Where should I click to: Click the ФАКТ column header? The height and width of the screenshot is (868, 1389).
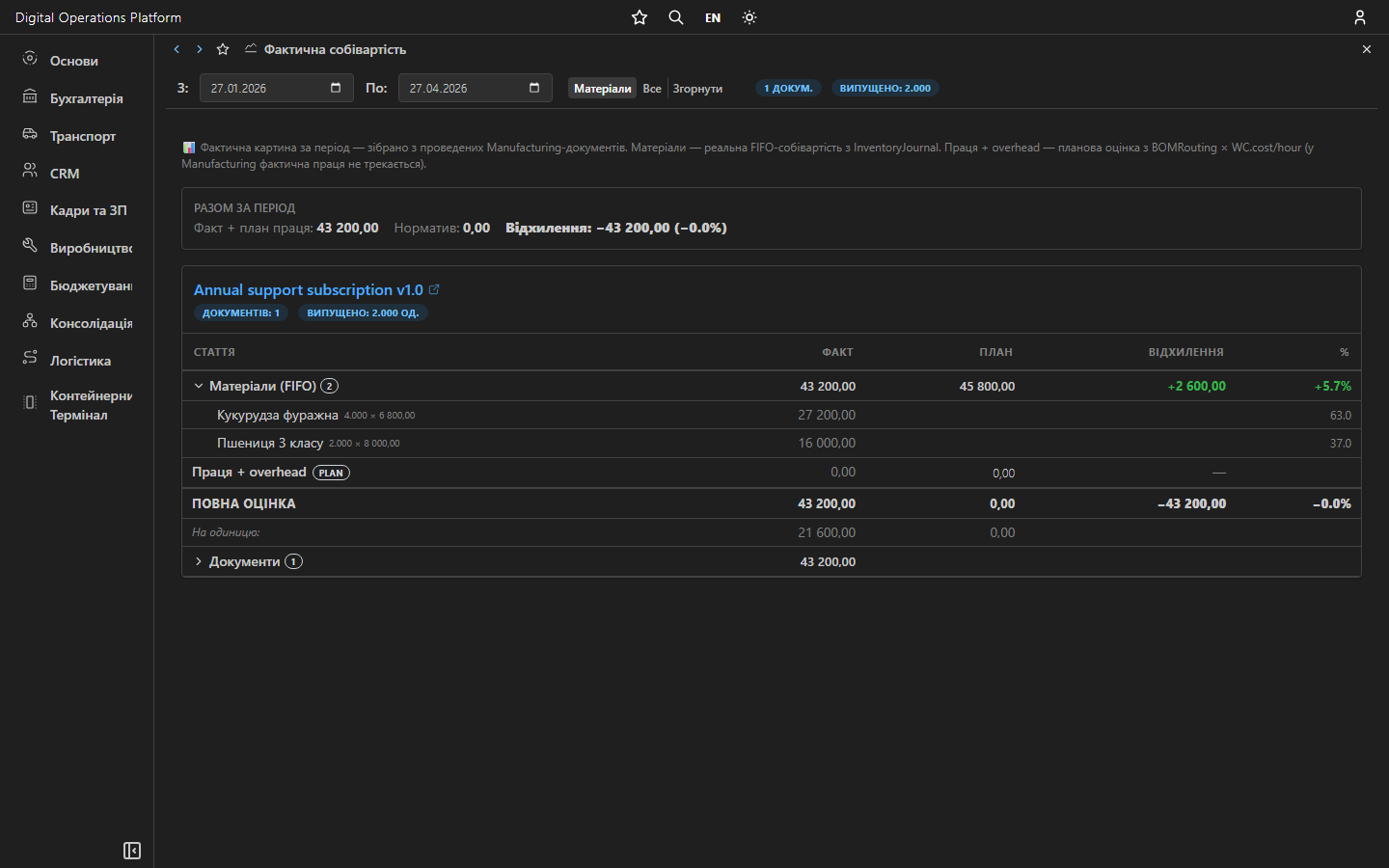837,352
